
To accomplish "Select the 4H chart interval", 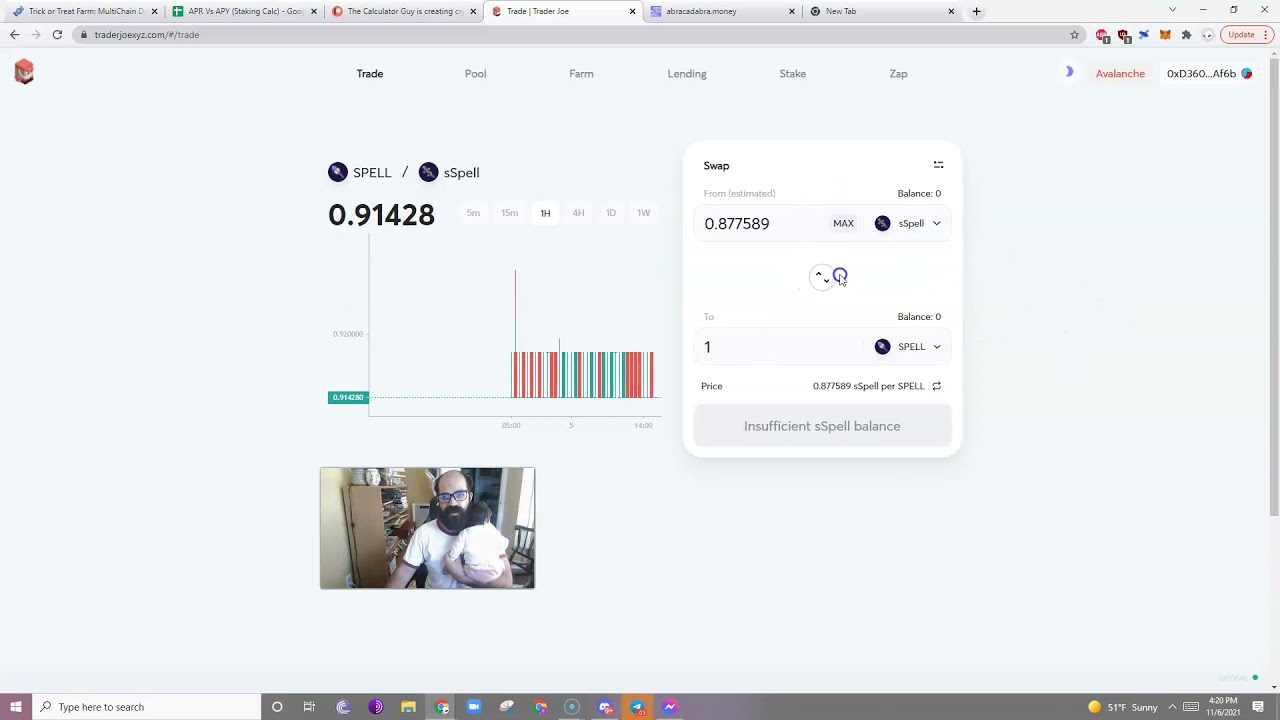I will [578, 213].
